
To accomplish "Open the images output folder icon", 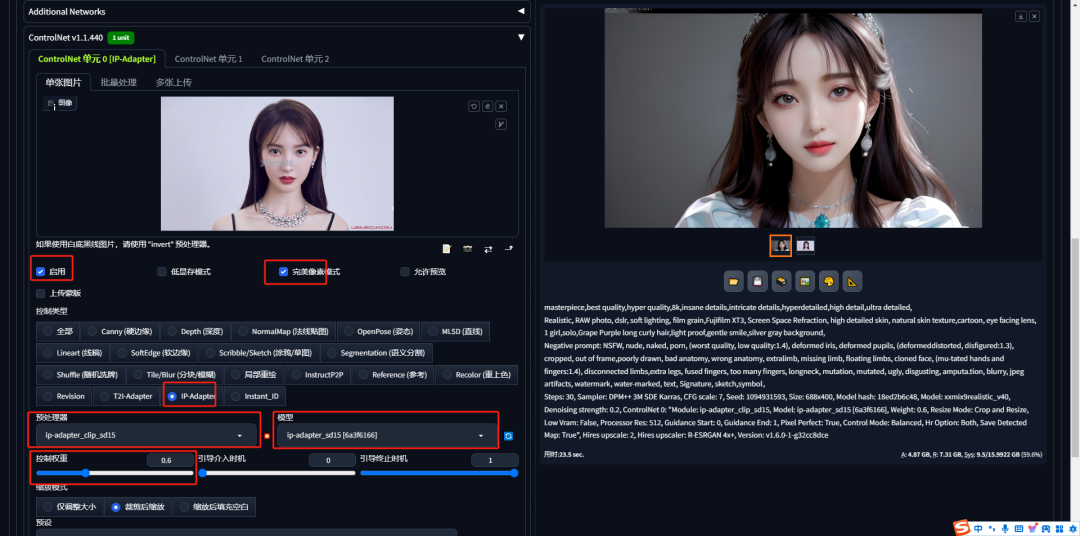I will click(734, 281).
